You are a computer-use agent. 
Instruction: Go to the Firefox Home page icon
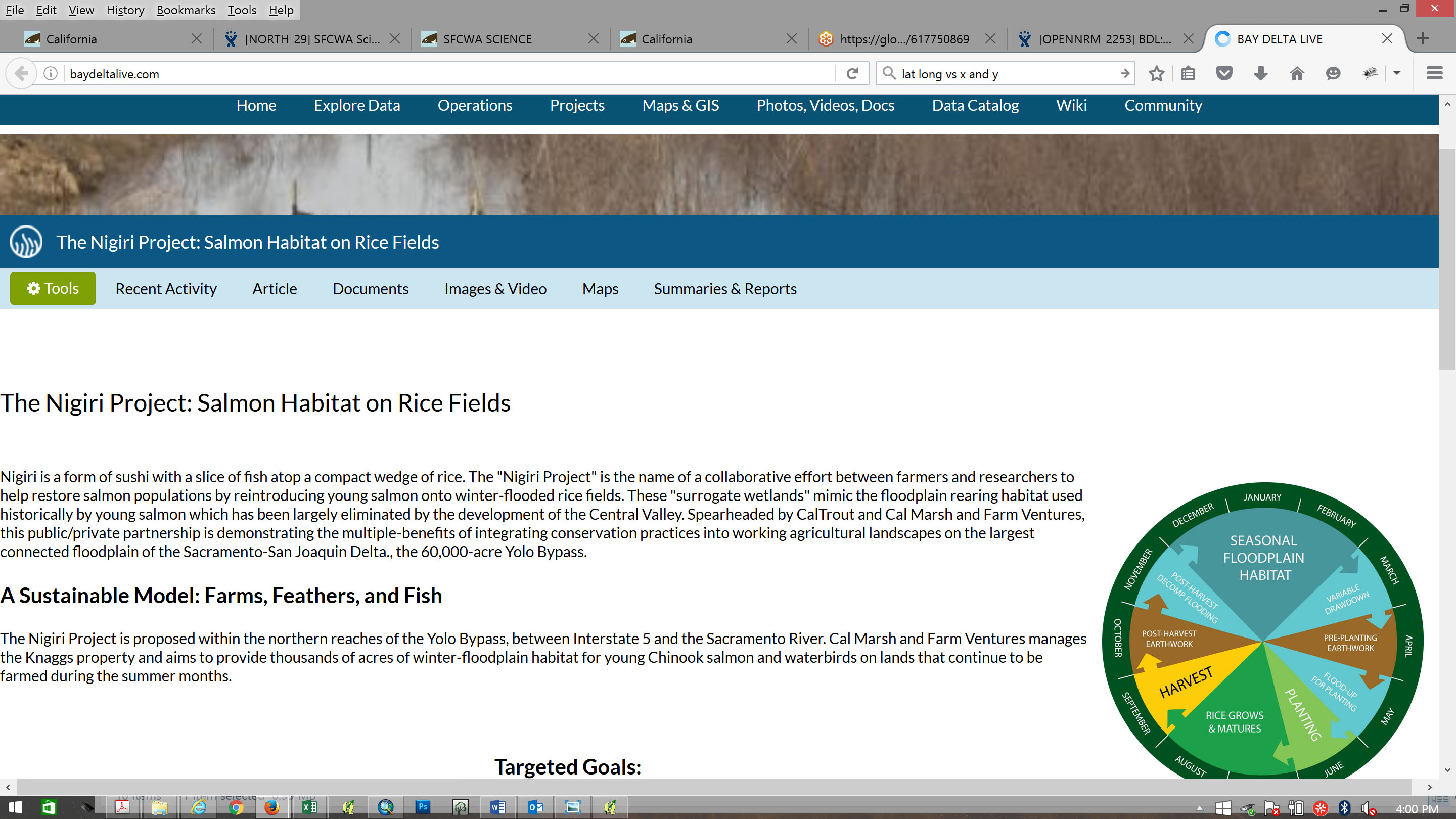(1297, 73)
